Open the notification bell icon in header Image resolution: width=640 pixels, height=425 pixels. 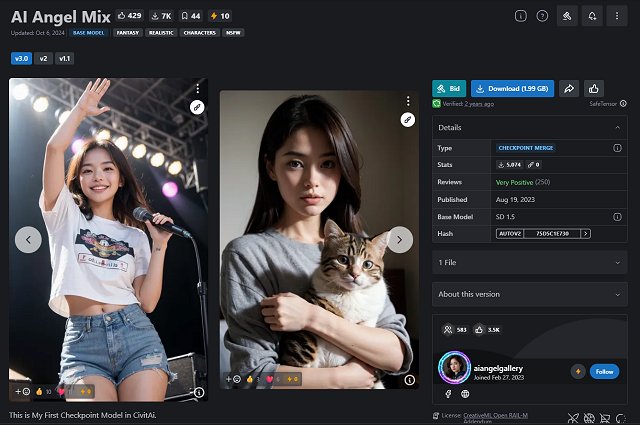pos(592,16)
